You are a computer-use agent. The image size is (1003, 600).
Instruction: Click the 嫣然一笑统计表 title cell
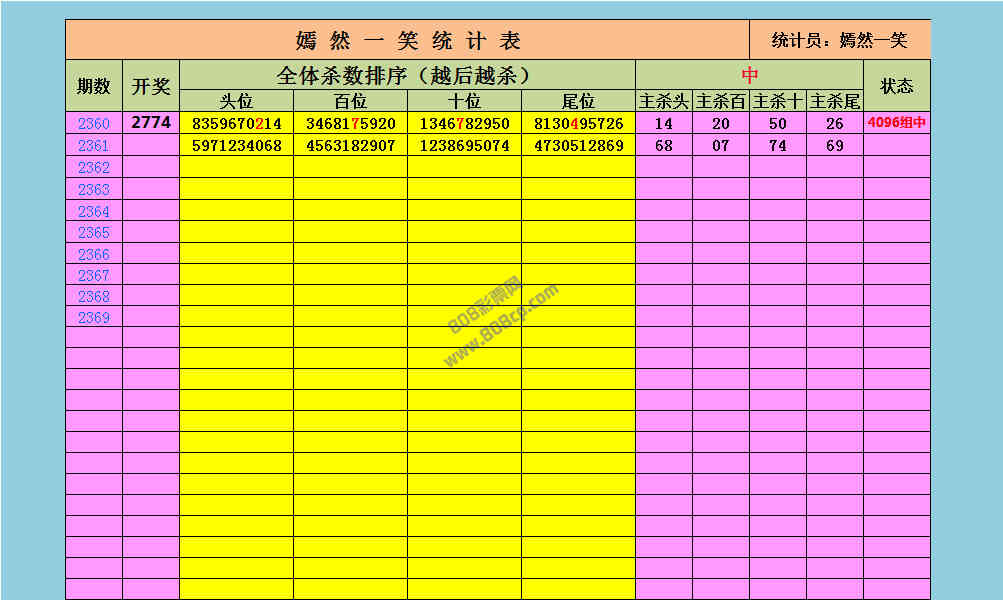coord(408,40)
